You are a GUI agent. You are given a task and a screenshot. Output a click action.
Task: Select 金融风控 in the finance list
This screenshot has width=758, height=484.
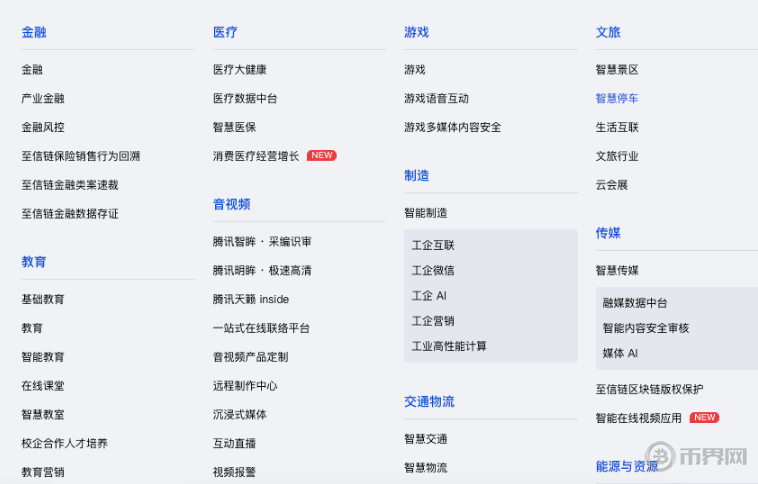[43, 127]
